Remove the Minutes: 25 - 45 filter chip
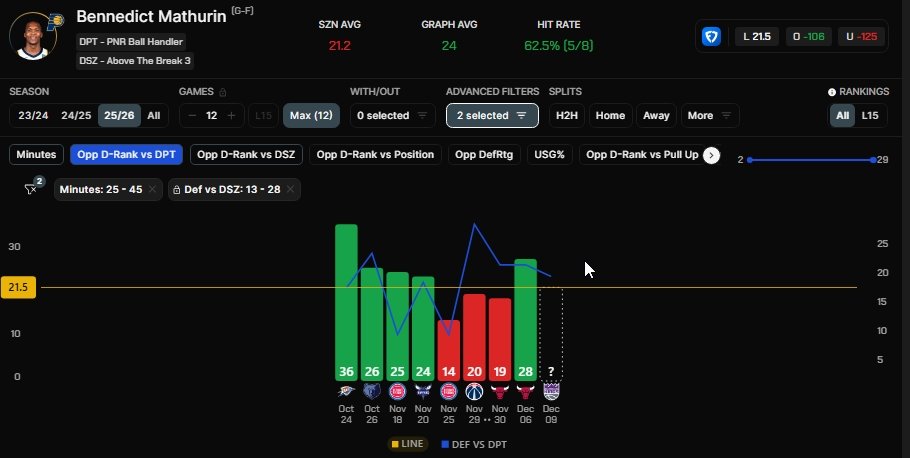This screenshot has width=910, height=458. [152, 189]
